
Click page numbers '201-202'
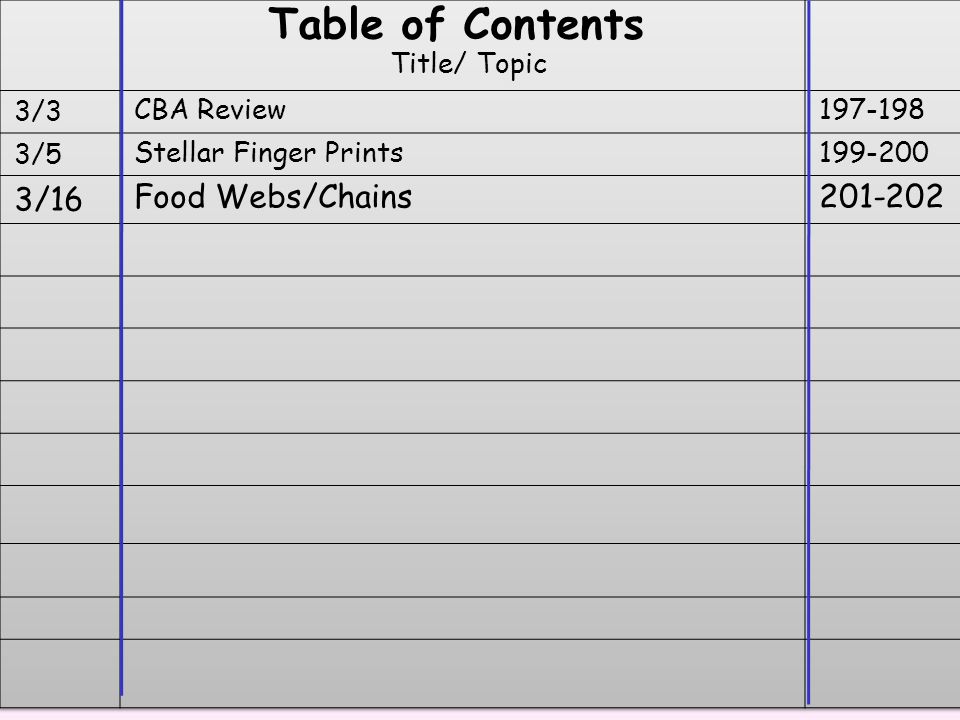881,197
